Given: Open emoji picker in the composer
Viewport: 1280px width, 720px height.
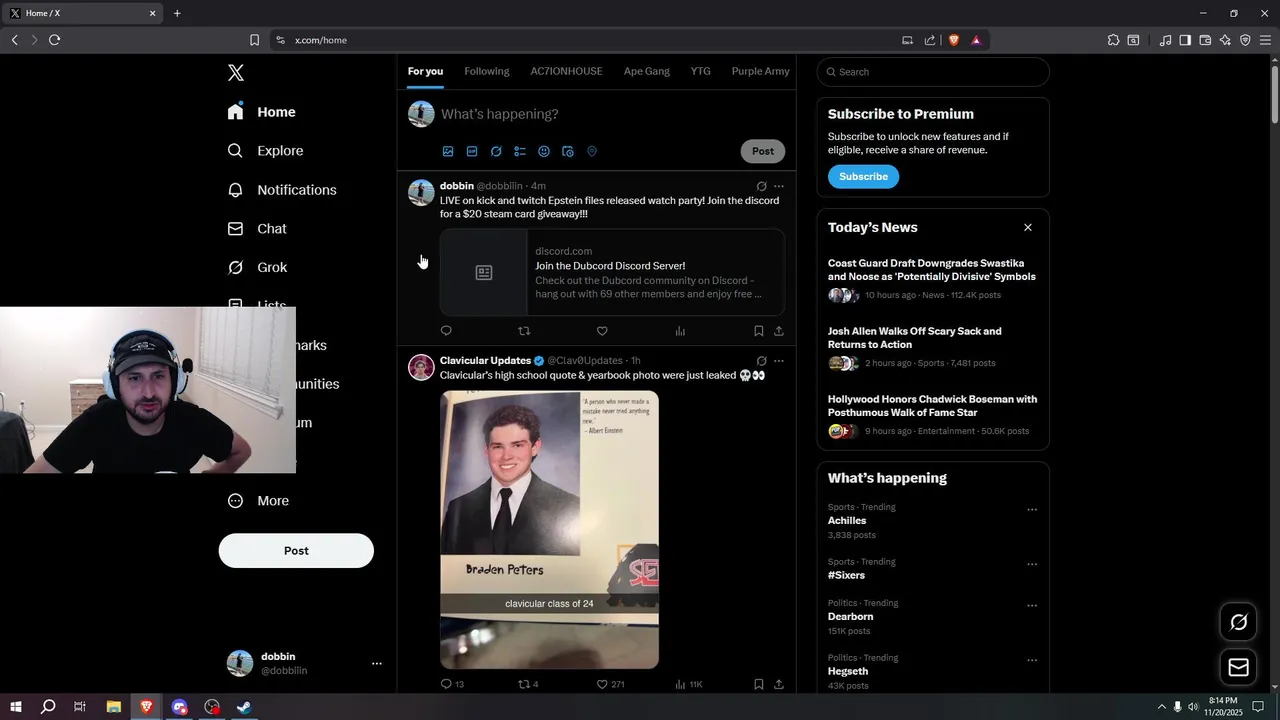Looking at the screenshot, I should coord(544,152).
